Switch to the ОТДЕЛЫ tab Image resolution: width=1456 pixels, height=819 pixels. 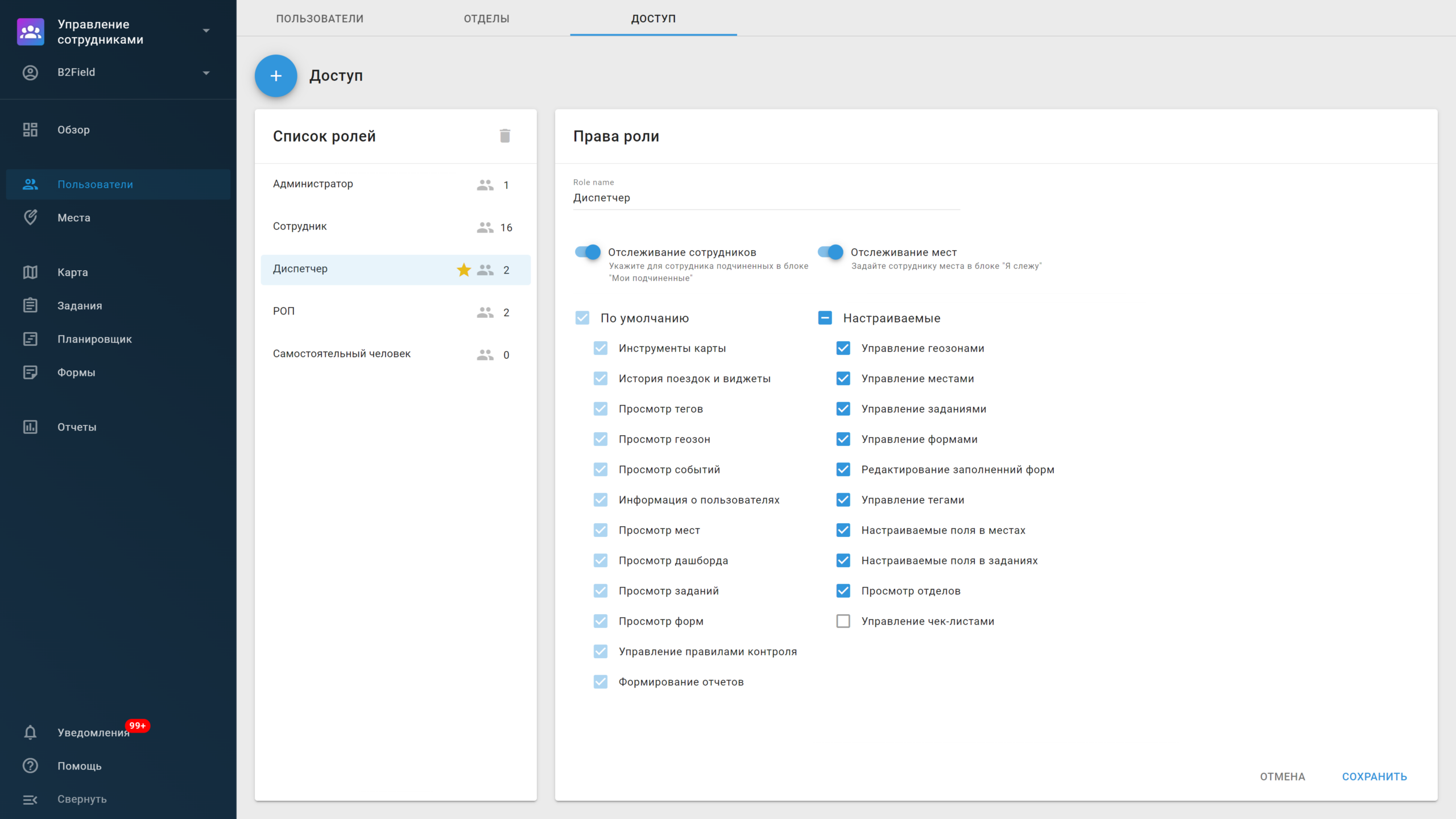486,18
